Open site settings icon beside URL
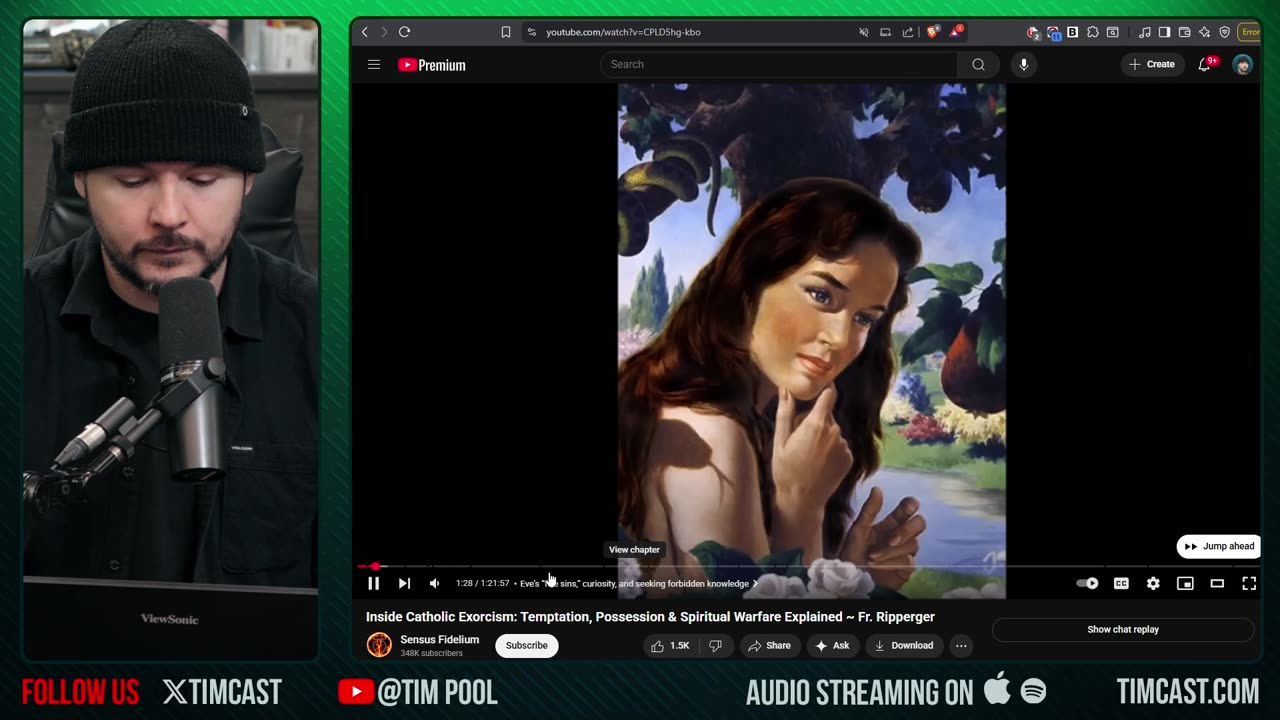The image size is (1280, 720). [532, 32]
